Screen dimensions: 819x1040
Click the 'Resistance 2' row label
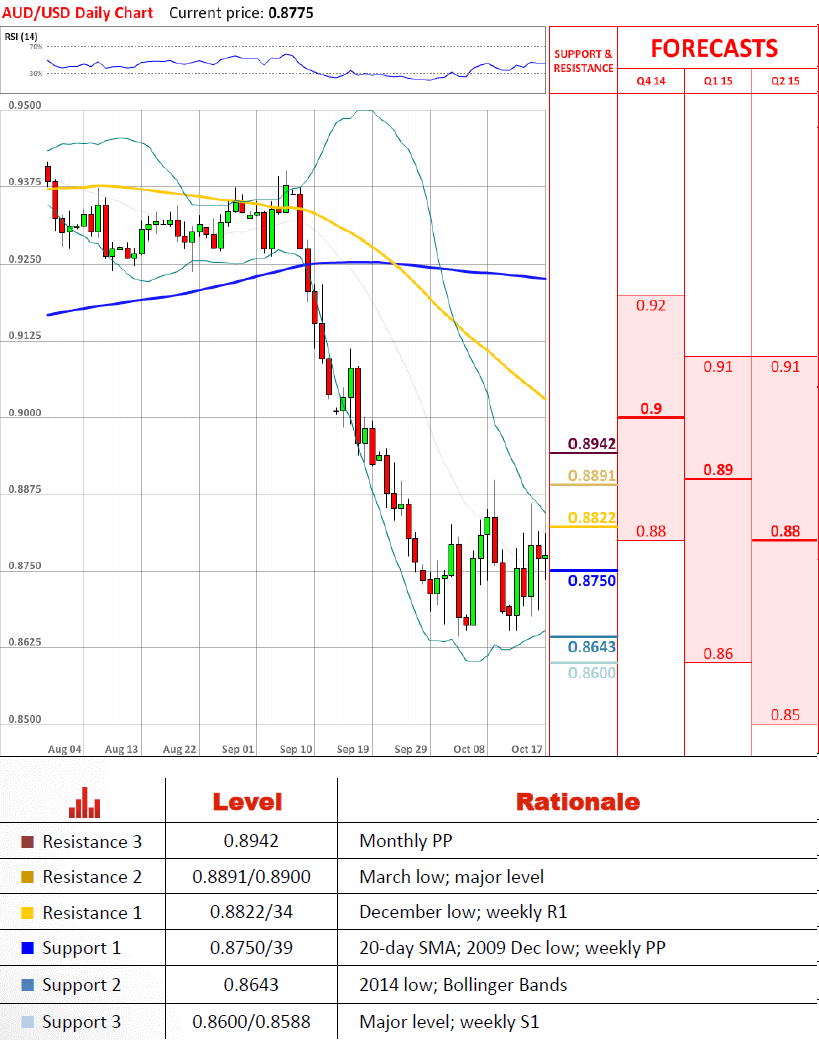point(92,877)
